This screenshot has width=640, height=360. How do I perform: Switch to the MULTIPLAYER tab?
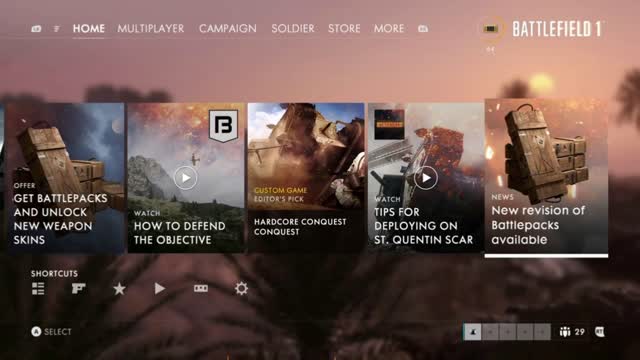pyautogui.click(x=151, y=29)
